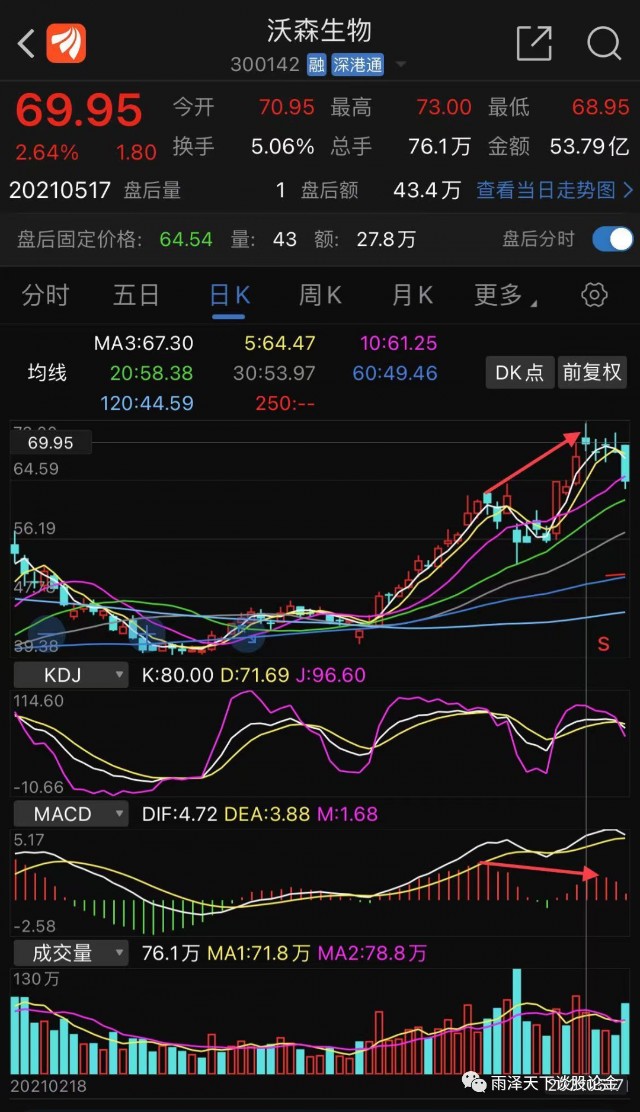
Task: Click the MACD M:1.68 value
Action: tap(347, 813)
